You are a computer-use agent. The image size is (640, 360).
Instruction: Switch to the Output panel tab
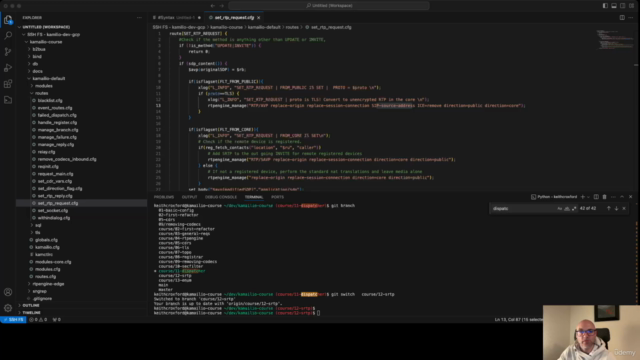pos(189,197)
